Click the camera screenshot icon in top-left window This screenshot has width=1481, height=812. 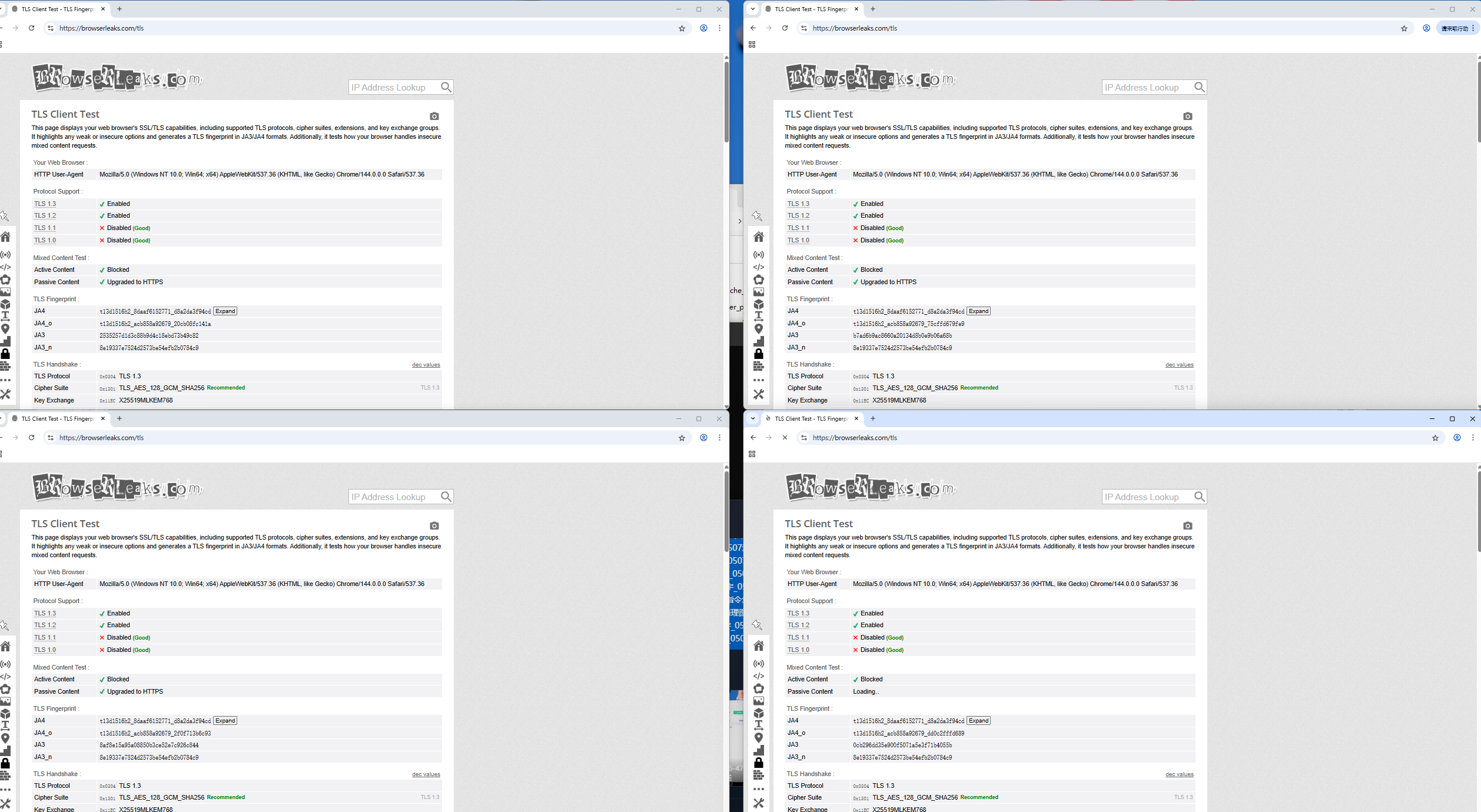click(x=434, y=117)
